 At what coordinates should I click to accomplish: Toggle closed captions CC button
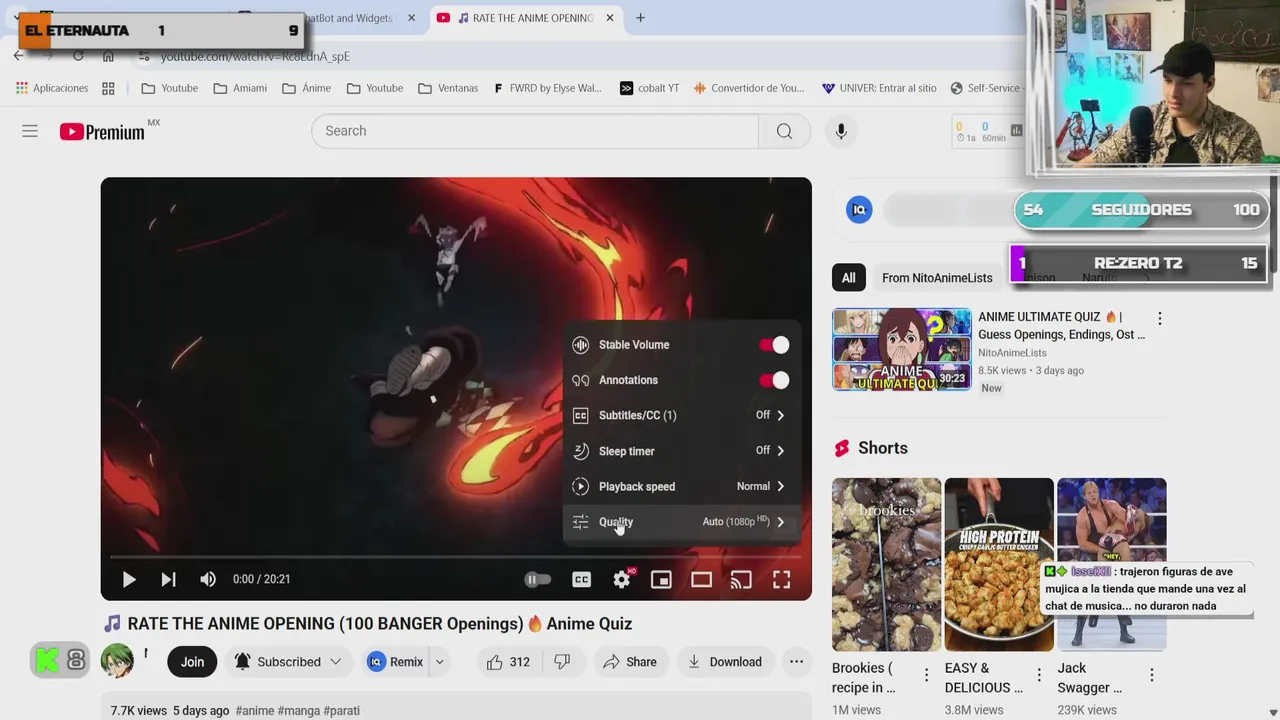(581, 579)
